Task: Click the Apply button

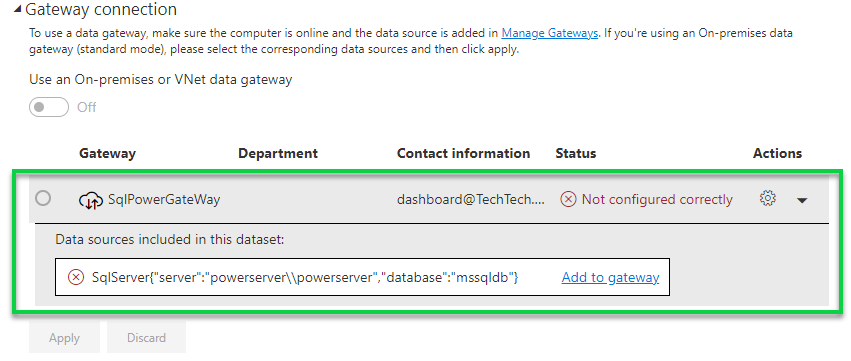Action: click(64, 338)
